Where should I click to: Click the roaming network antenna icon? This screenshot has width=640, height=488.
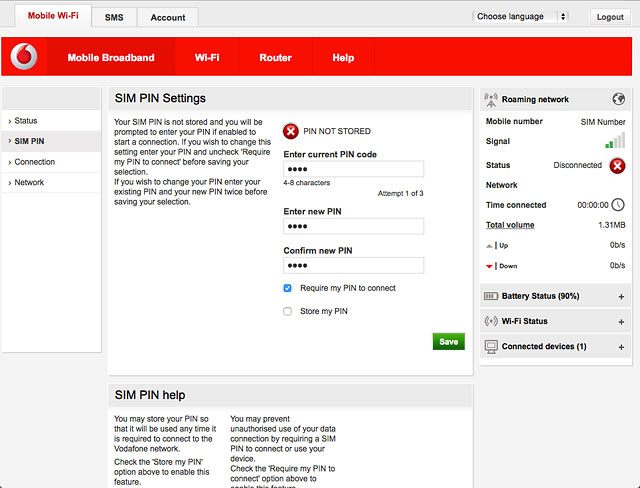point(490,100)
